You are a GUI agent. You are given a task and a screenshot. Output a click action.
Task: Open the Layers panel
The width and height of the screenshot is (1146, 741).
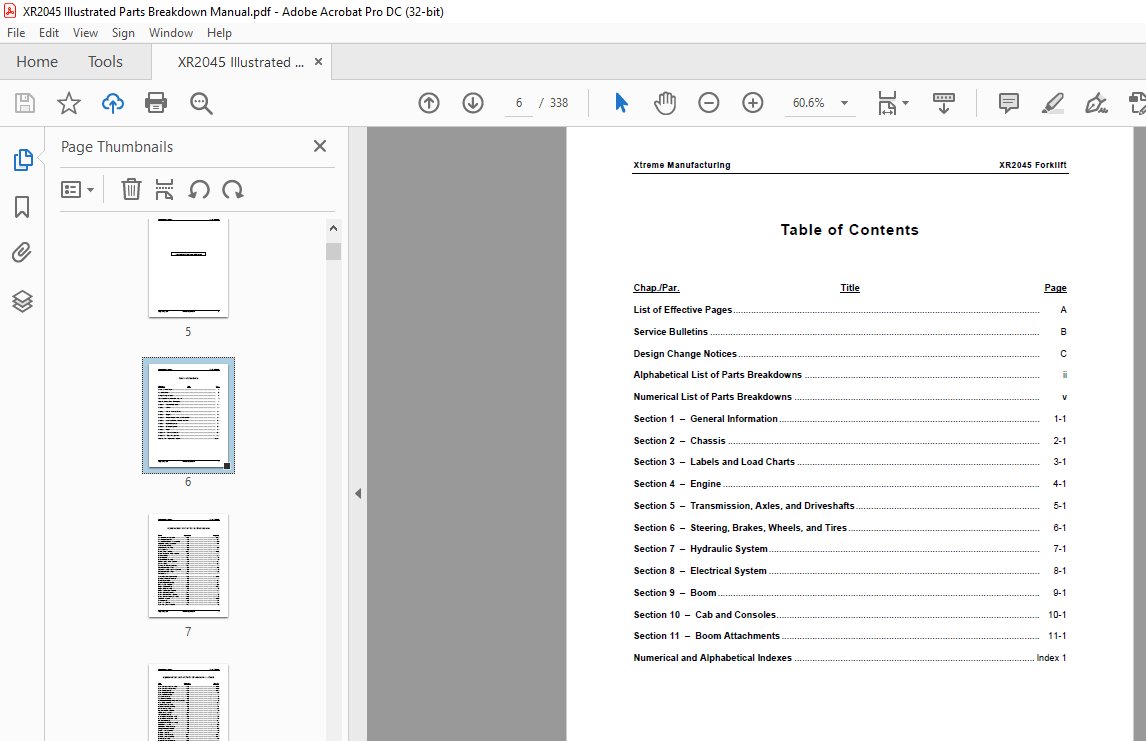[x=22, y=301]
